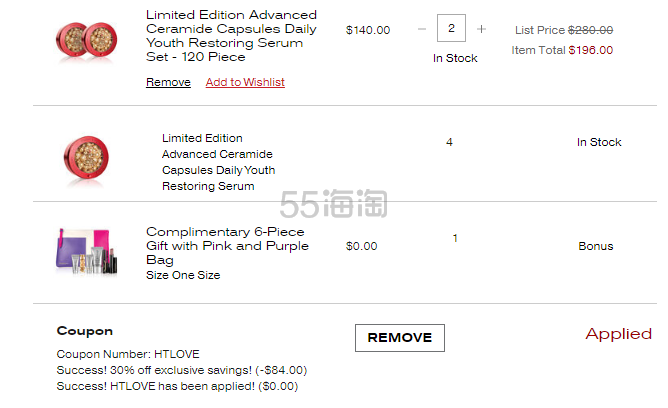Decrease quantity with the minus icon
The width and height of the screenshot is (668, 408).
pyautogui.click(x=422, y=29)
